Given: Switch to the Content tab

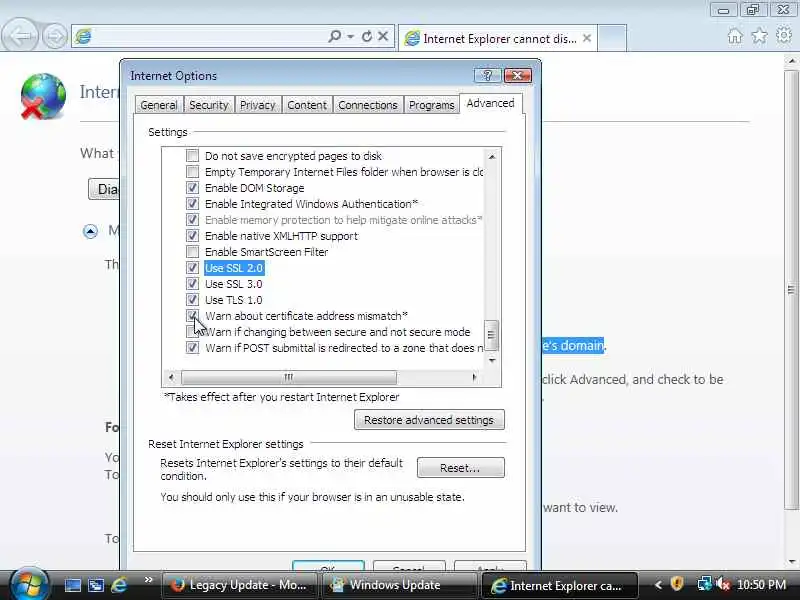Looking at the screenshot, I should tap(307, 105).
